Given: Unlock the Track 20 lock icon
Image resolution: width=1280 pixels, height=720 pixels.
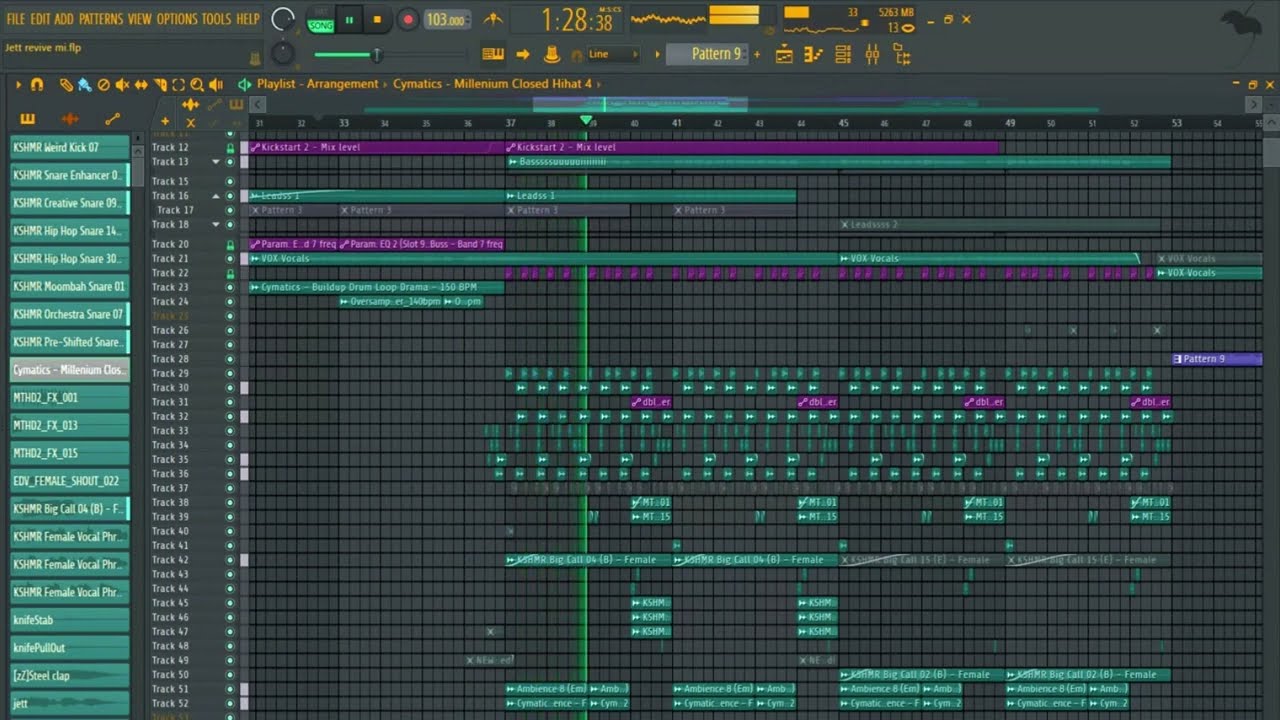Looking at the screenshot, I should (x=230, y=244).
